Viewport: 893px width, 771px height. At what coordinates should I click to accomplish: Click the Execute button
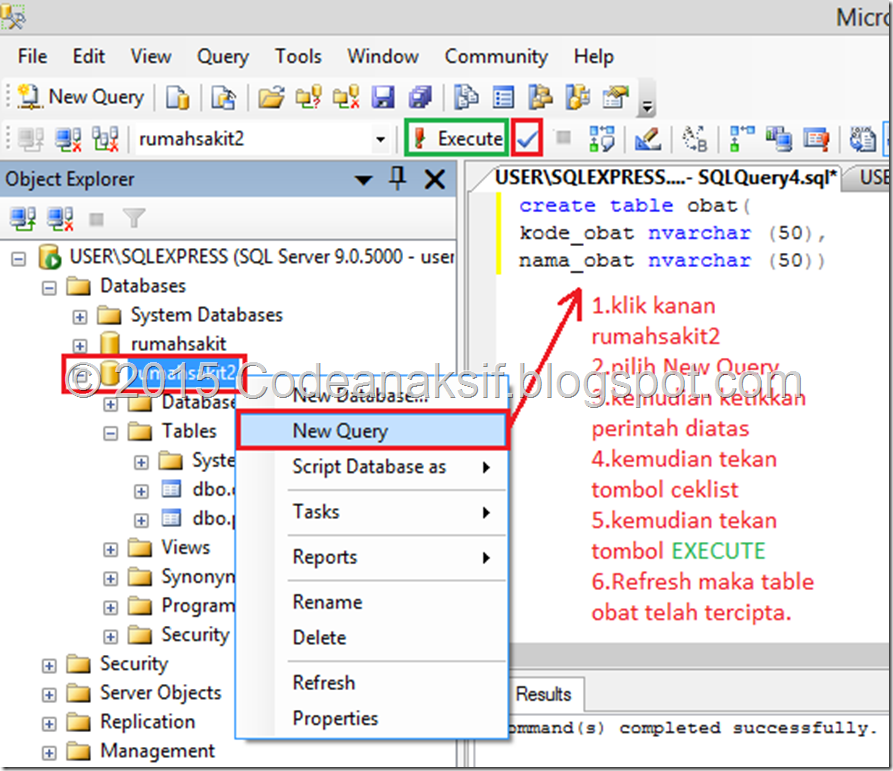pyautogui.click(x=457, y=138)
